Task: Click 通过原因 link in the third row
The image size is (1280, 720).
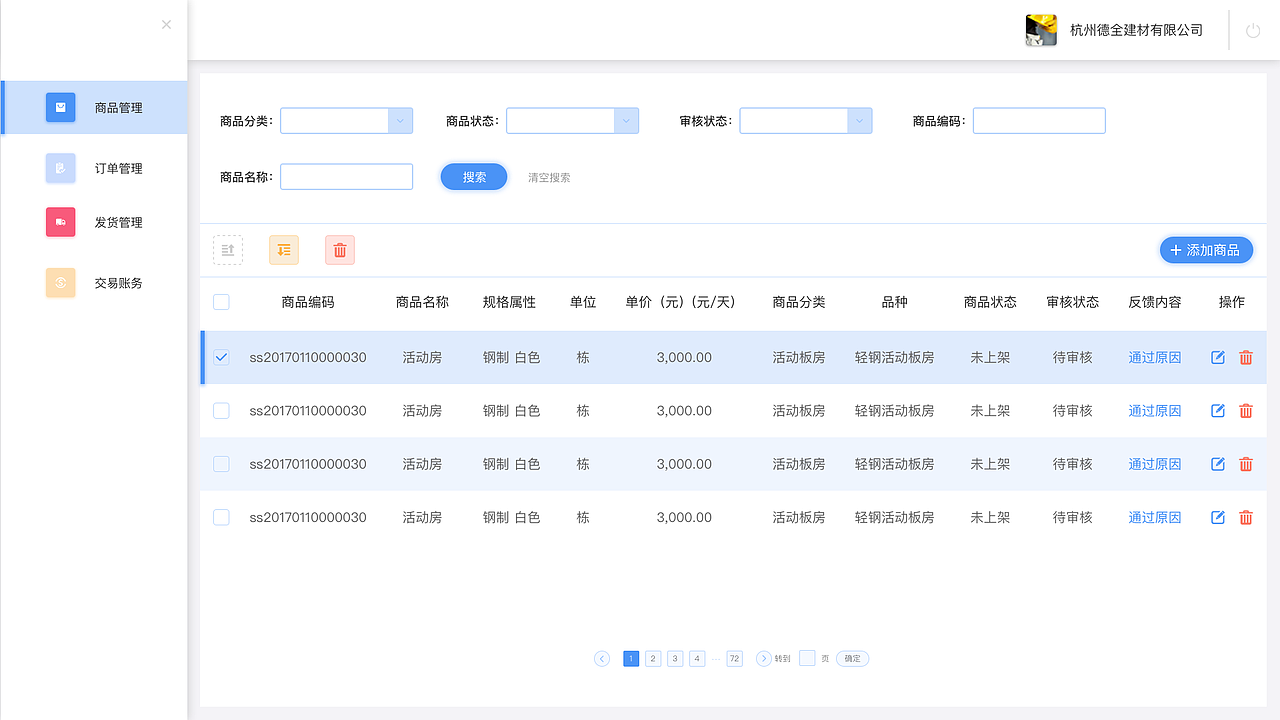Action: pos(1155,464)
